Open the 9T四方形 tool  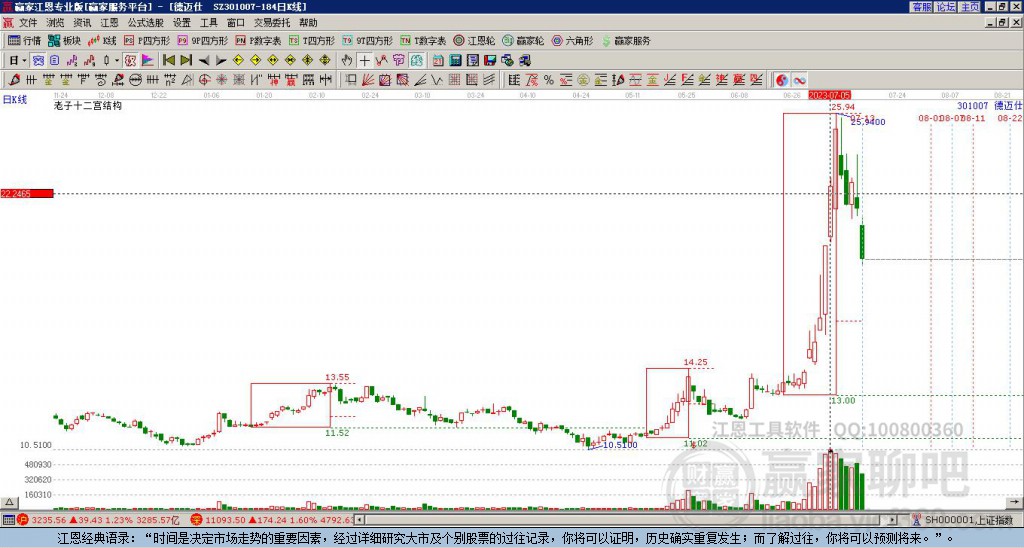(x=367, y=40)
